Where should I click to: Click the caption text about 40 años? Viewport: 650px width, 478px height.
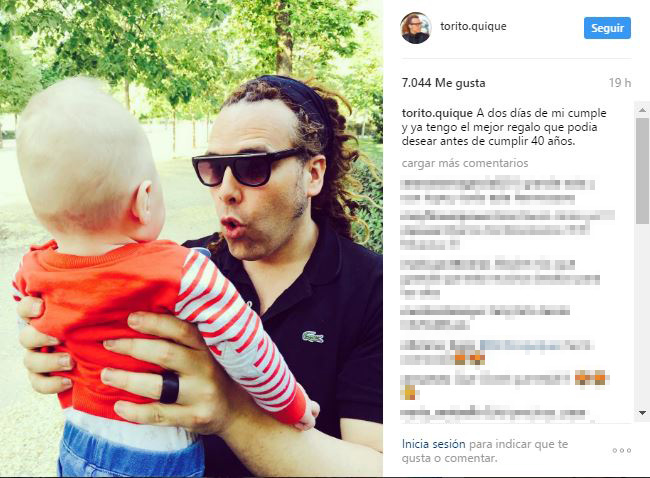coord(504,127)
